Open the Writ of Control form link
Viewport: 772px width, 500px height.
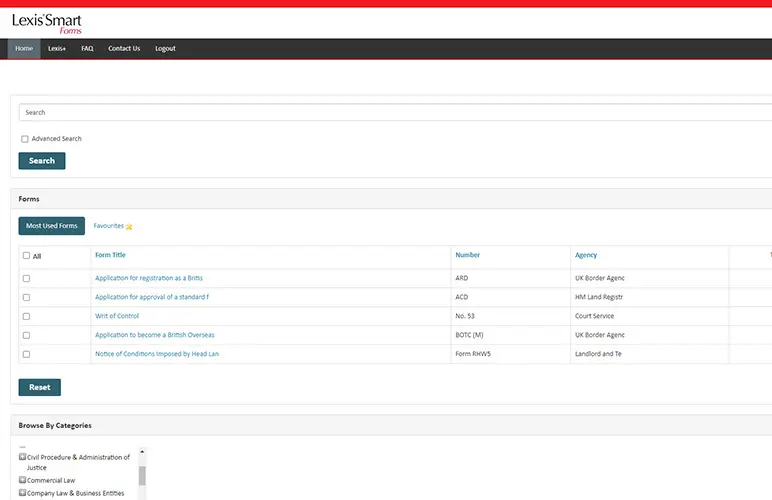[117, 316]
